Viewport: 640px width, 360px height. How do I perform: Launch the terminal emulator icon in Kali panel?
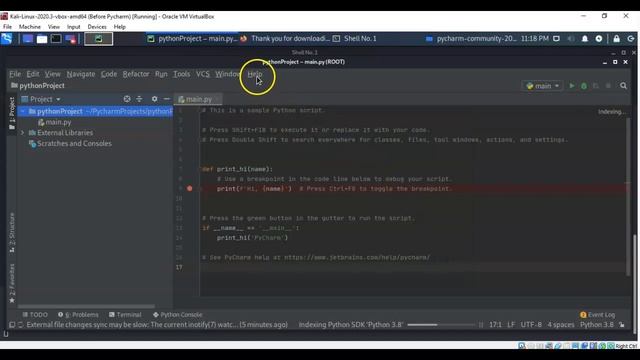click(56, 39)
